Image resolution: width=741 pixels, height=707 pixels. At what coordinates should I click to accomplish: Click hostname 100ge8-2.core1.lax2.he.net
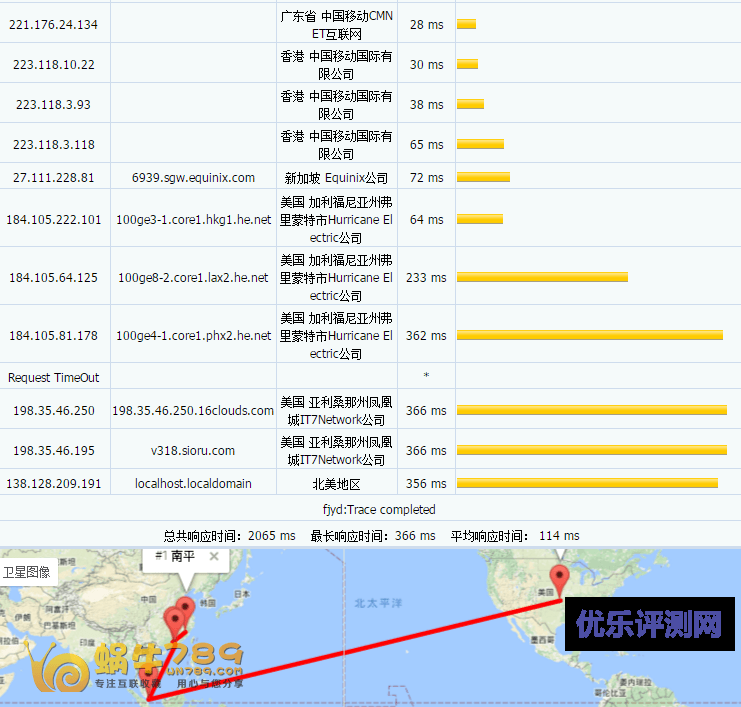click(x=193, y=278)
